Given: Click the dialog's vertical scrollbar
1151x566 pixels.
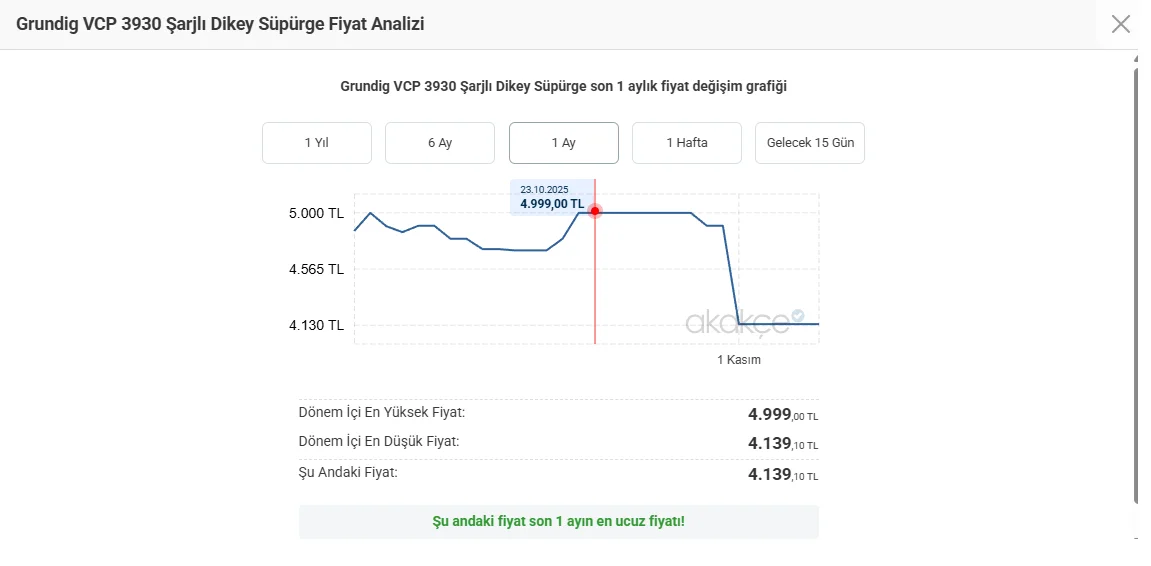Looking at the screenshot, I should click(x=1136, y=280).
